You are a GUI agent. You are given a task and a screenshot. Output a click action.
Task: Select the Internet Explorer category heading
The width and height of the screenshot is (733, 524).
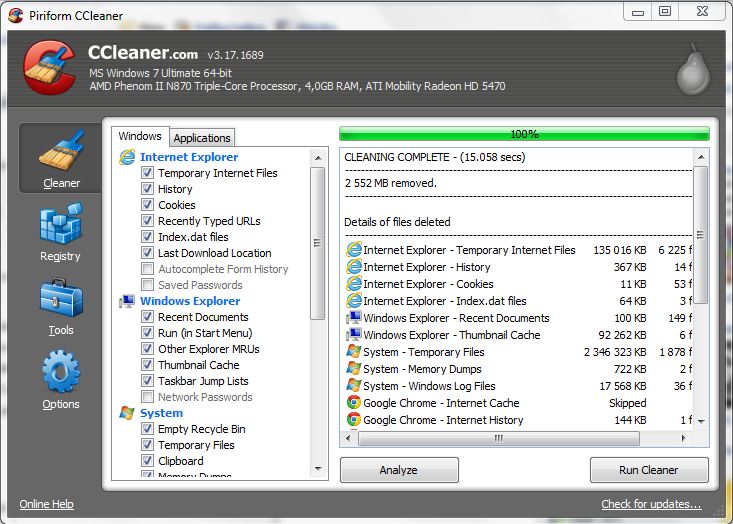(x=189, y=157)
